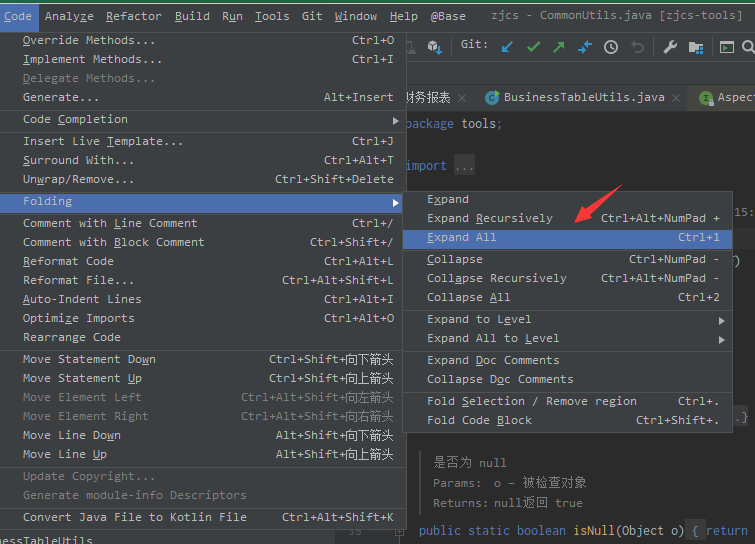The width and height of the screenshot is (755, 544).
Task: Open the Build menu
Action: click(192, 16)
